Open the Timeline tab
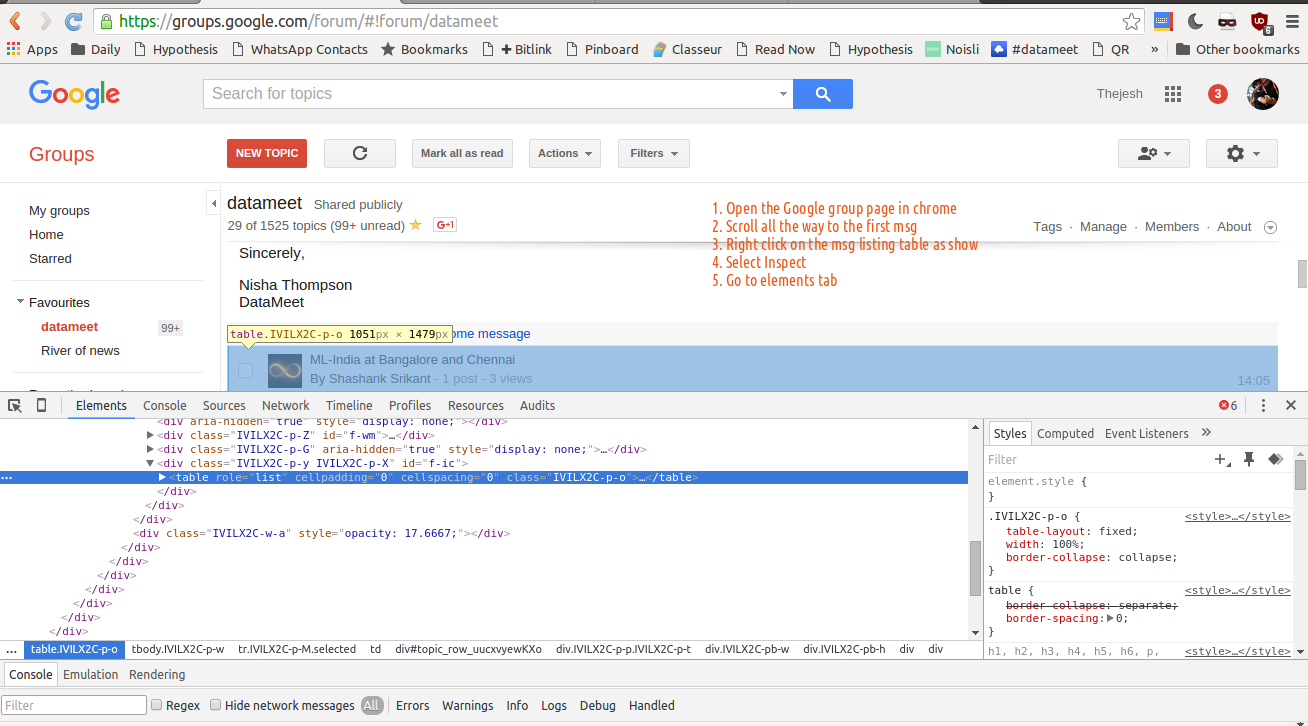Viewport: 1308px width, 726px height. point(349,405)
